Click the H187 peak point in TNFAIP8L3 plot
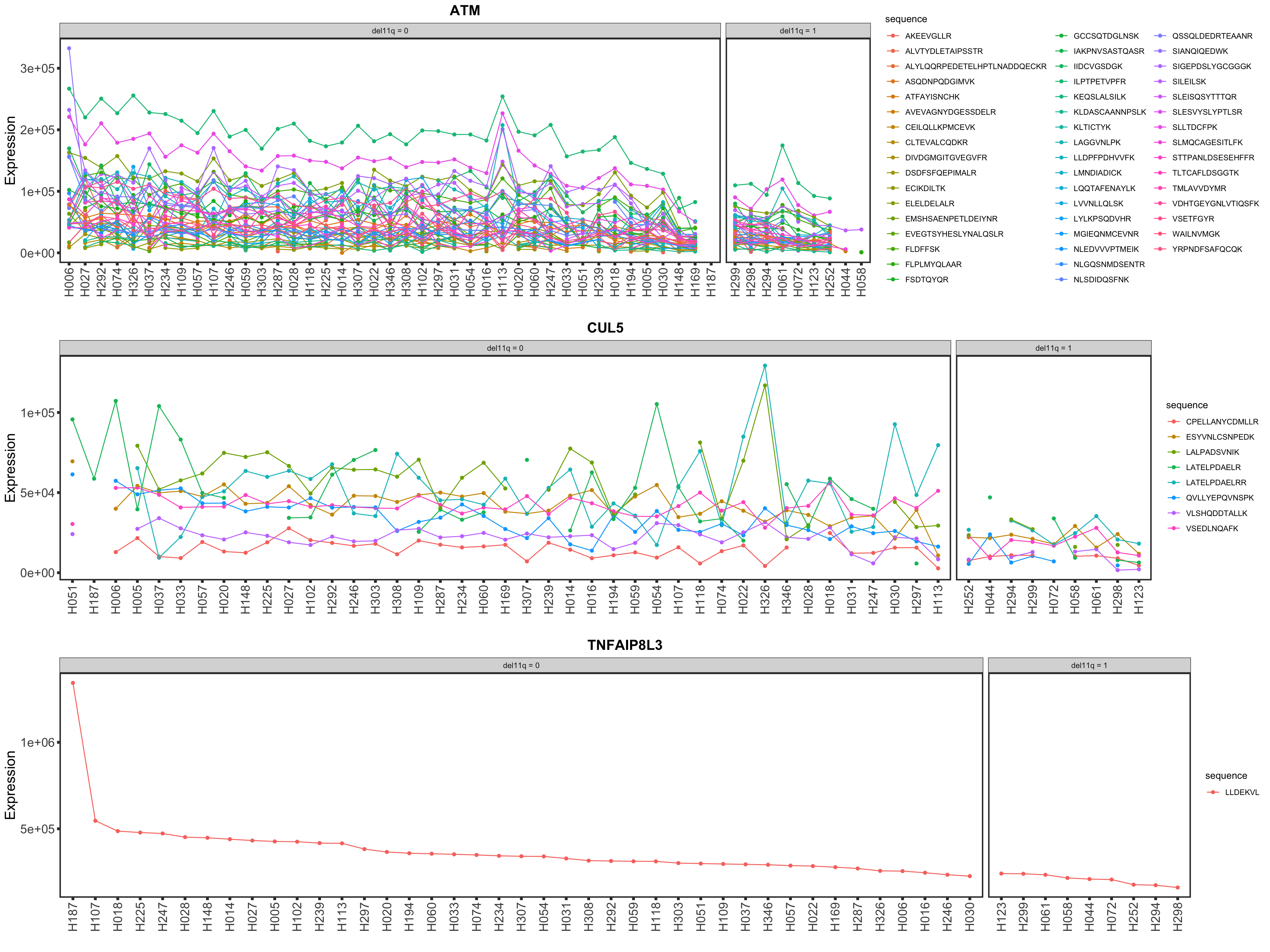Image resolution: width=1270 pixels, height=952 pixels. pos(73,683)
